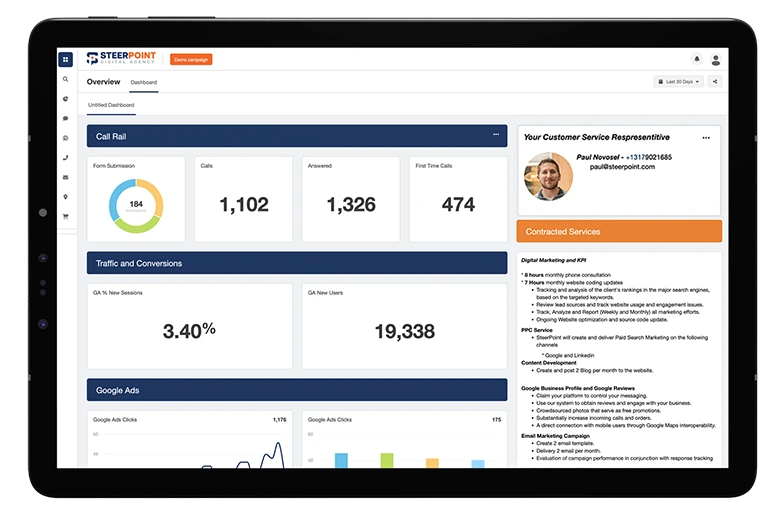Click the GA New Users label

(x=325, y=293)
